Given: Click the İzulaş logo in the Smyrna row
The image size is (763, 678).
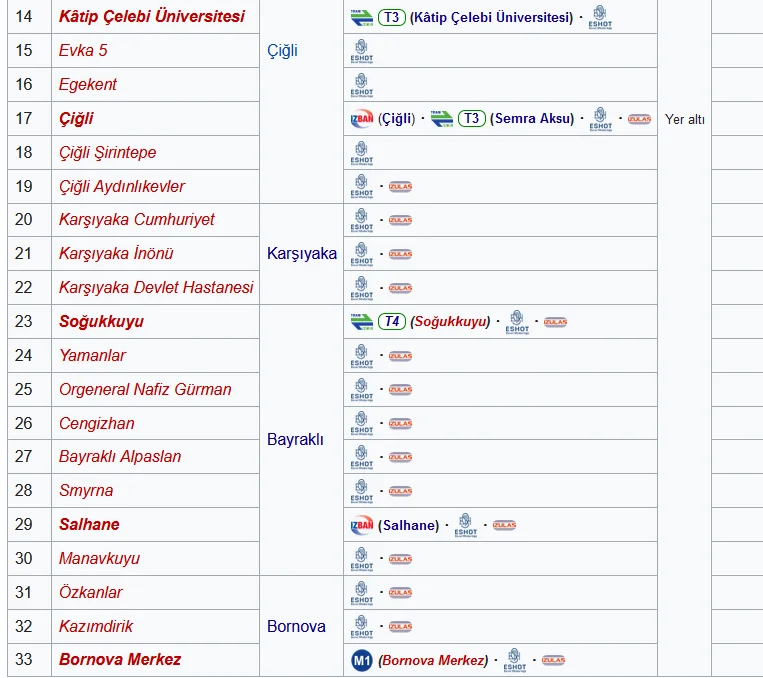Looking at the screenshot, I should 400,491.
